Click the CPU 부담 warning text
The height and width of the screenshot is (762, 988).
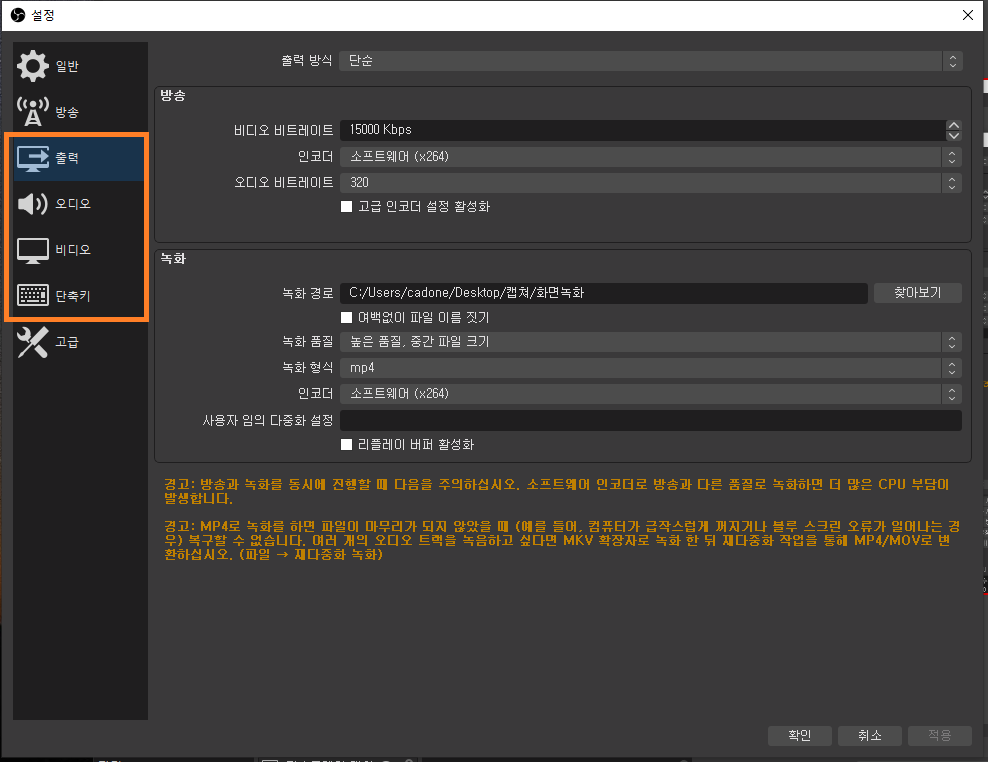pos(557,491)
